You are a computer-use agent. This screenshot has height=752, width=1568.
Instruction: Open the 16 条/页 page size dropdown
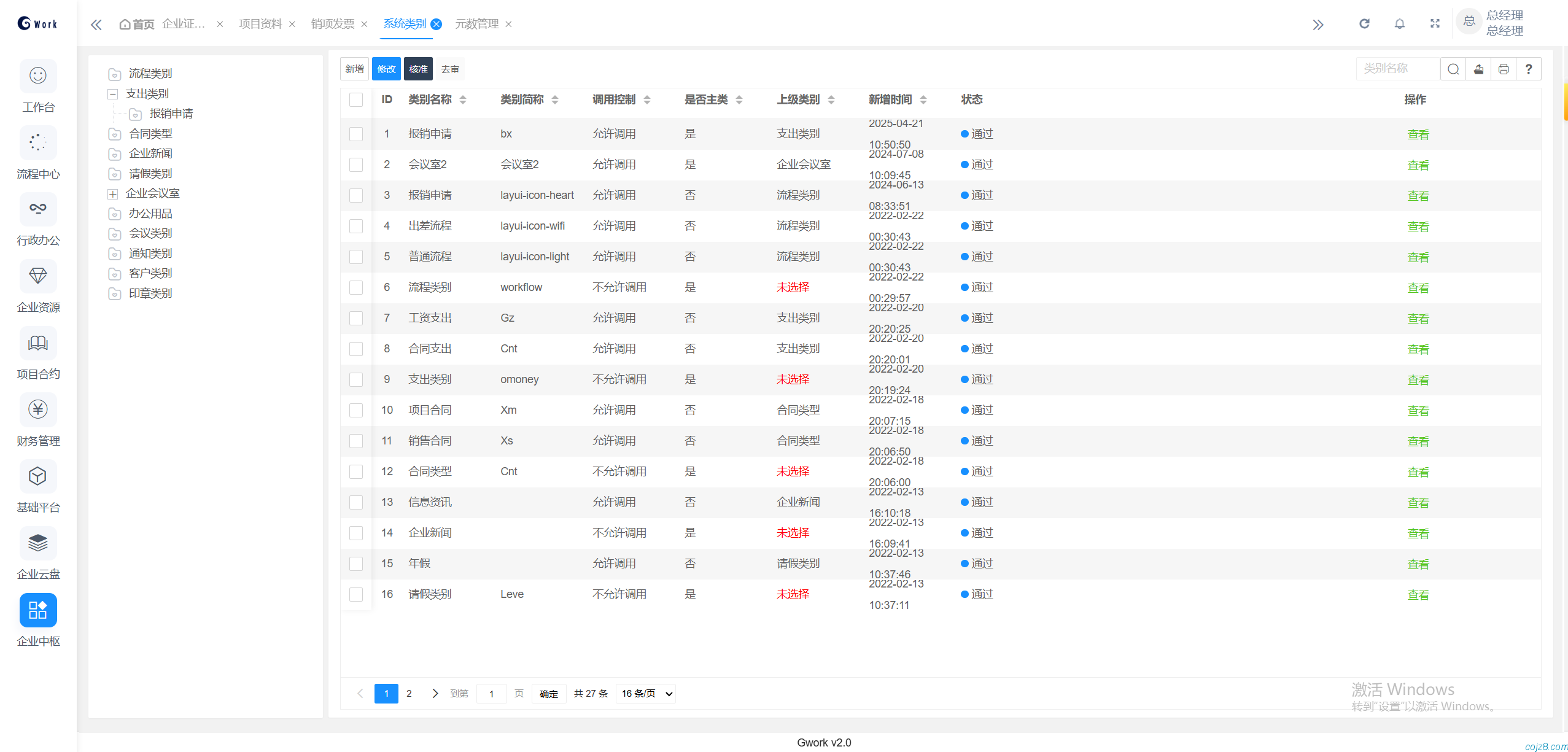click(646, 694)
